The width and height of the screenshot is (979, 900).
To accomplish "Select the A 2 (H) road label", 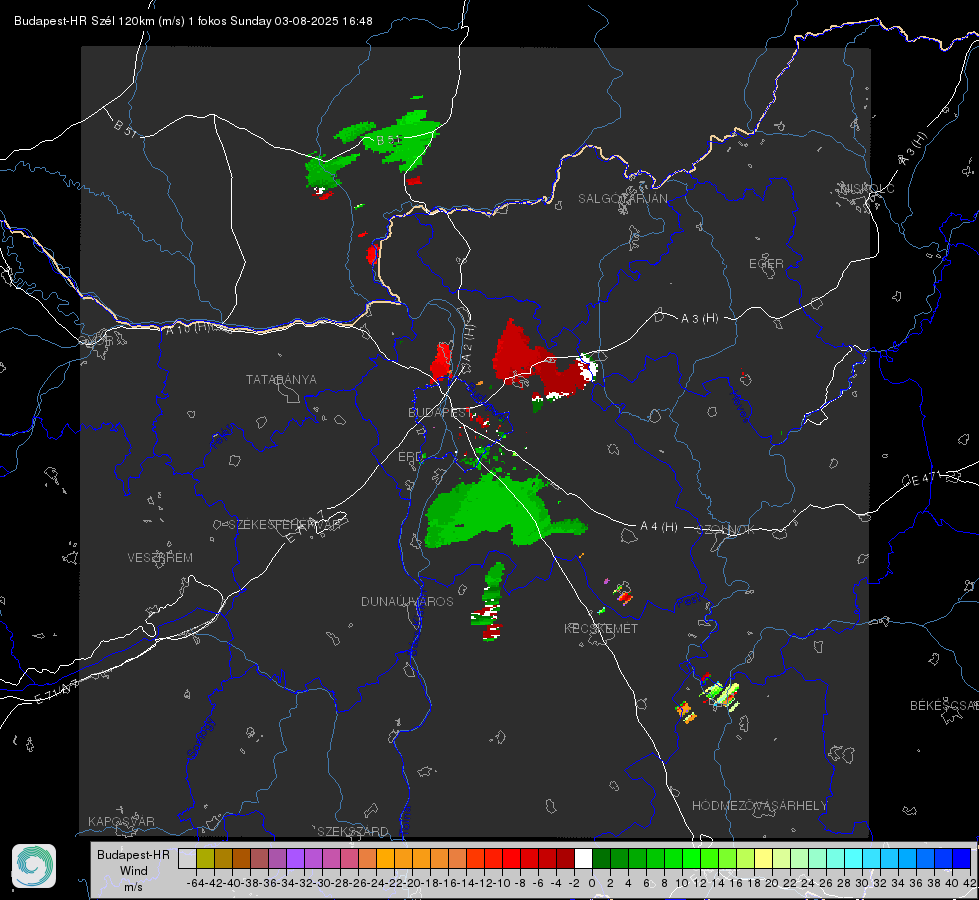I will 468,349.
